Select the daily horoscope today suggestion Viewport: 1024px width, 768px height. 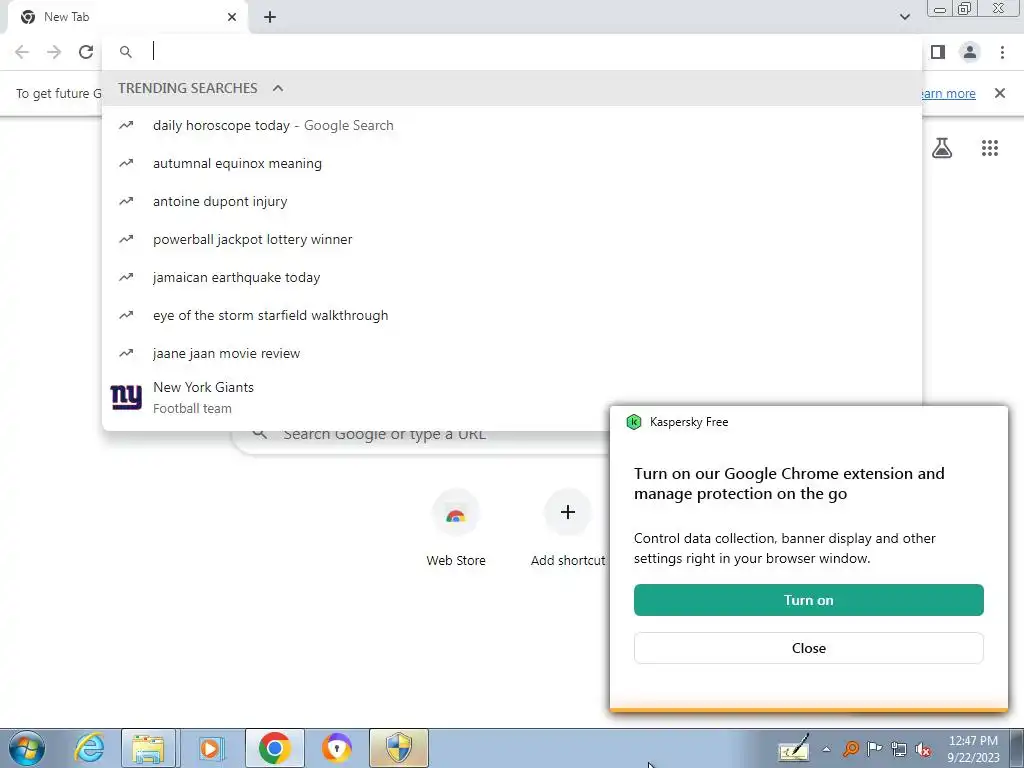point(512,125)
